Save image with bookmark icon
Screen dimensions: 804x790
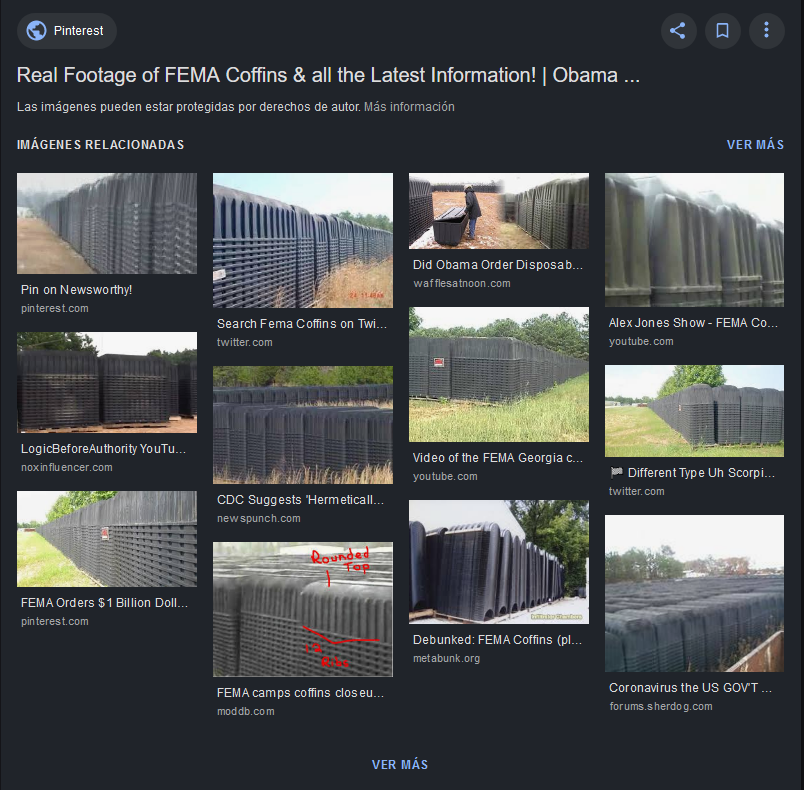(x=722, y=31)
